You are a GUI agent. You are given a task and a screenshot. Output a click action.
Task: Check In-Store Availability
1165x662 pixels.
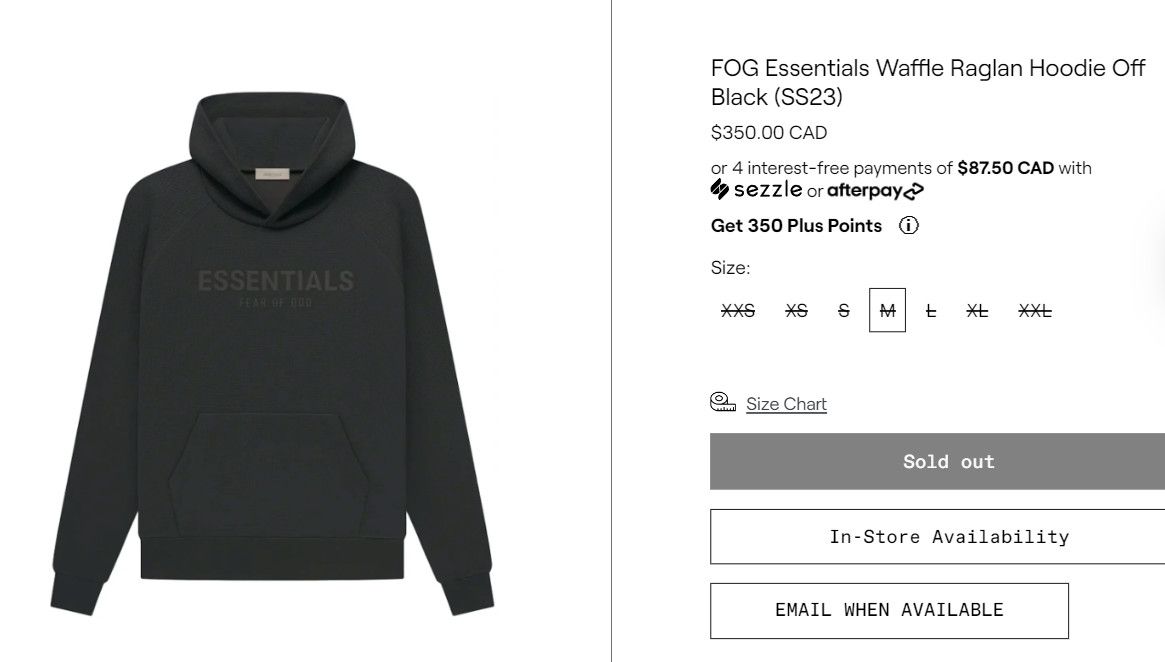[938, 536]
